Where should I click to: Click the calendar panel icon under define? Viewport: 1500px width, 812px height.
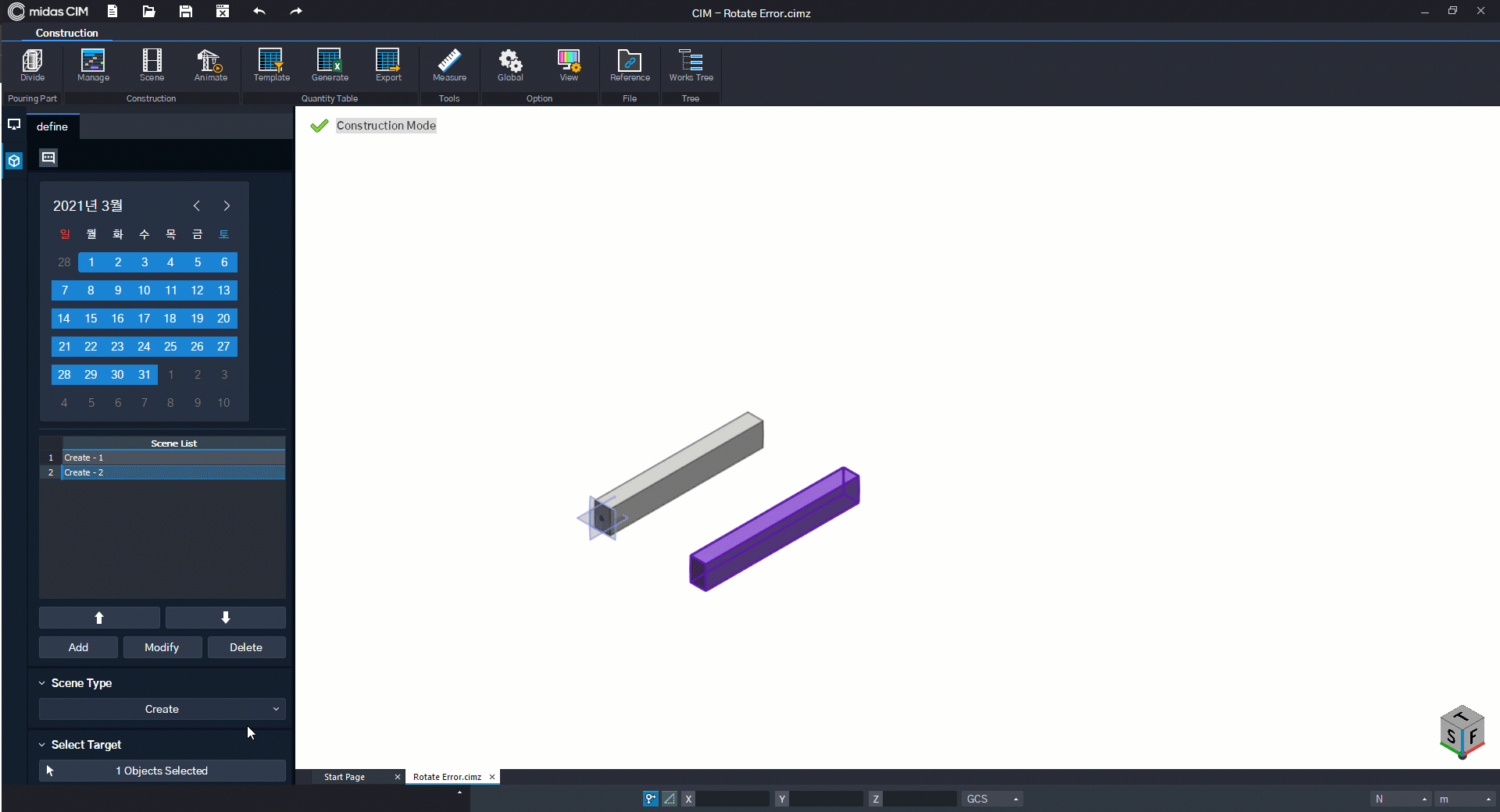[48, 158]
